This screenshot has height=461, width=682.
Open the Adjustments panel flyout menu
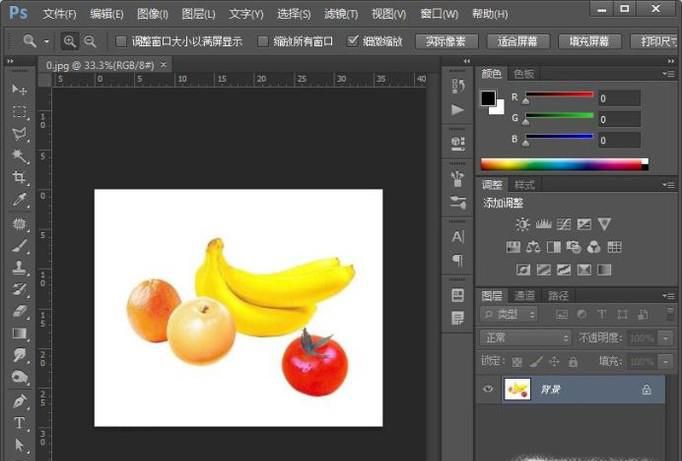(669, 185)
